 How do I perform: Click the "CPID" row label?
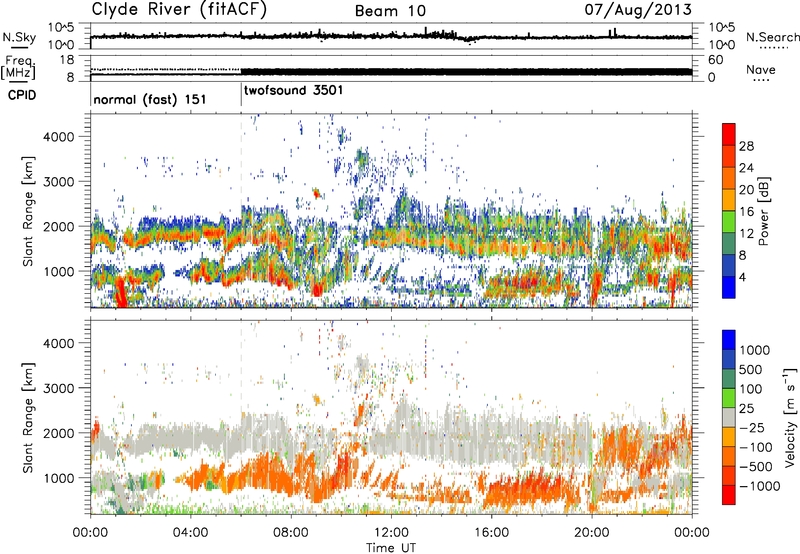[22, 95]
